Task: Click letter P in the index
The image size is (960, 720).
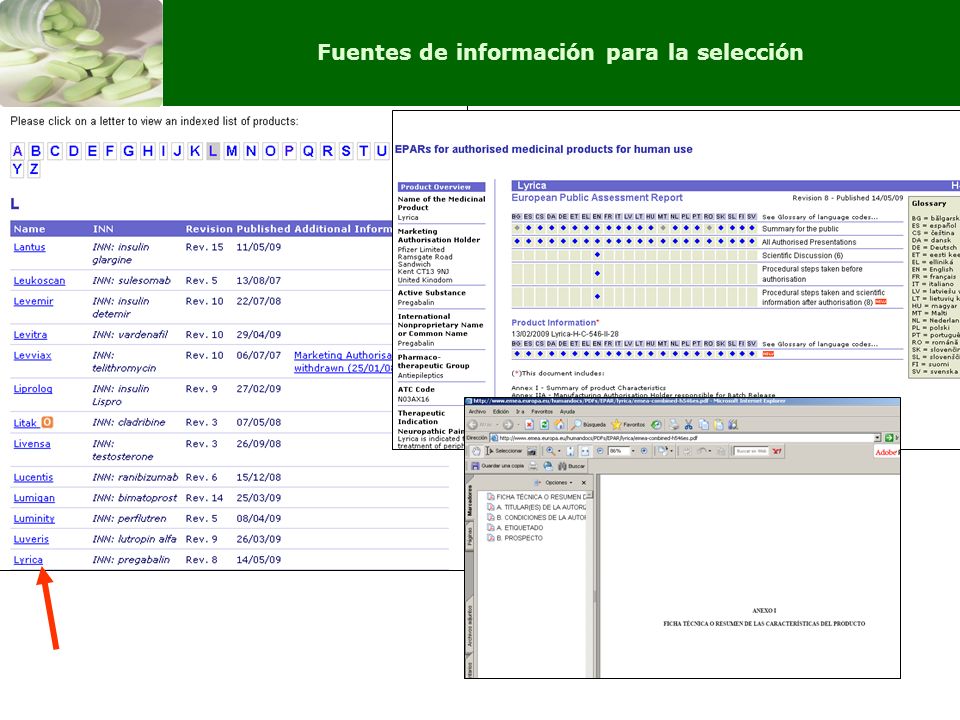Action: click(289, 151)
